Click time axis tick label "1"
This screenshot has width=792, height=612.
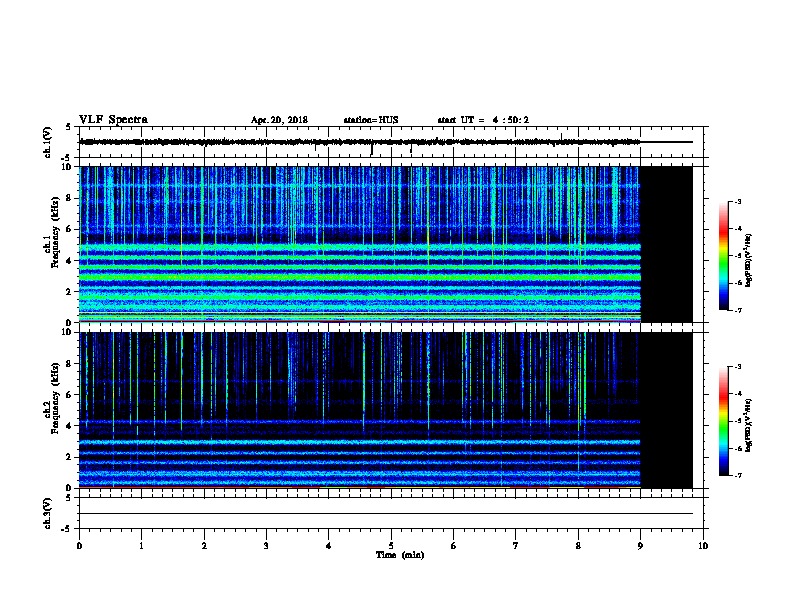click(141, 545)
